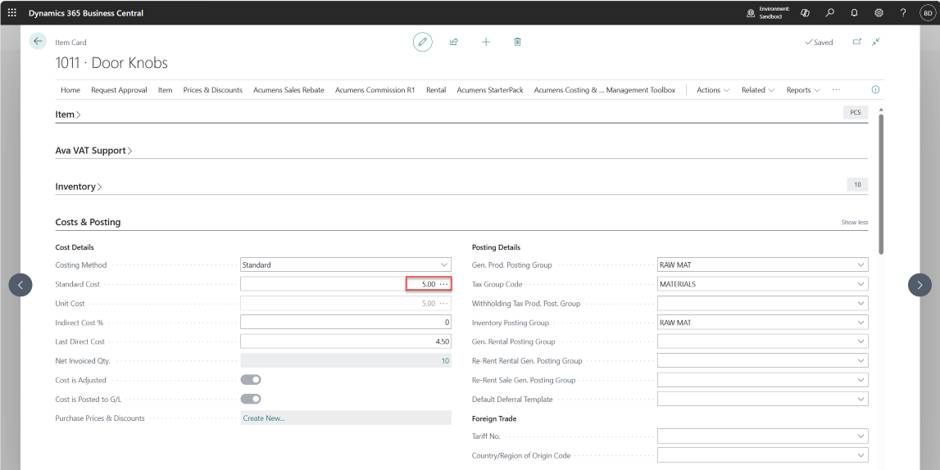This screenshot has width=940, height=470.
Task: Go to the next record arrow
Action: click(x=920, y=285)
